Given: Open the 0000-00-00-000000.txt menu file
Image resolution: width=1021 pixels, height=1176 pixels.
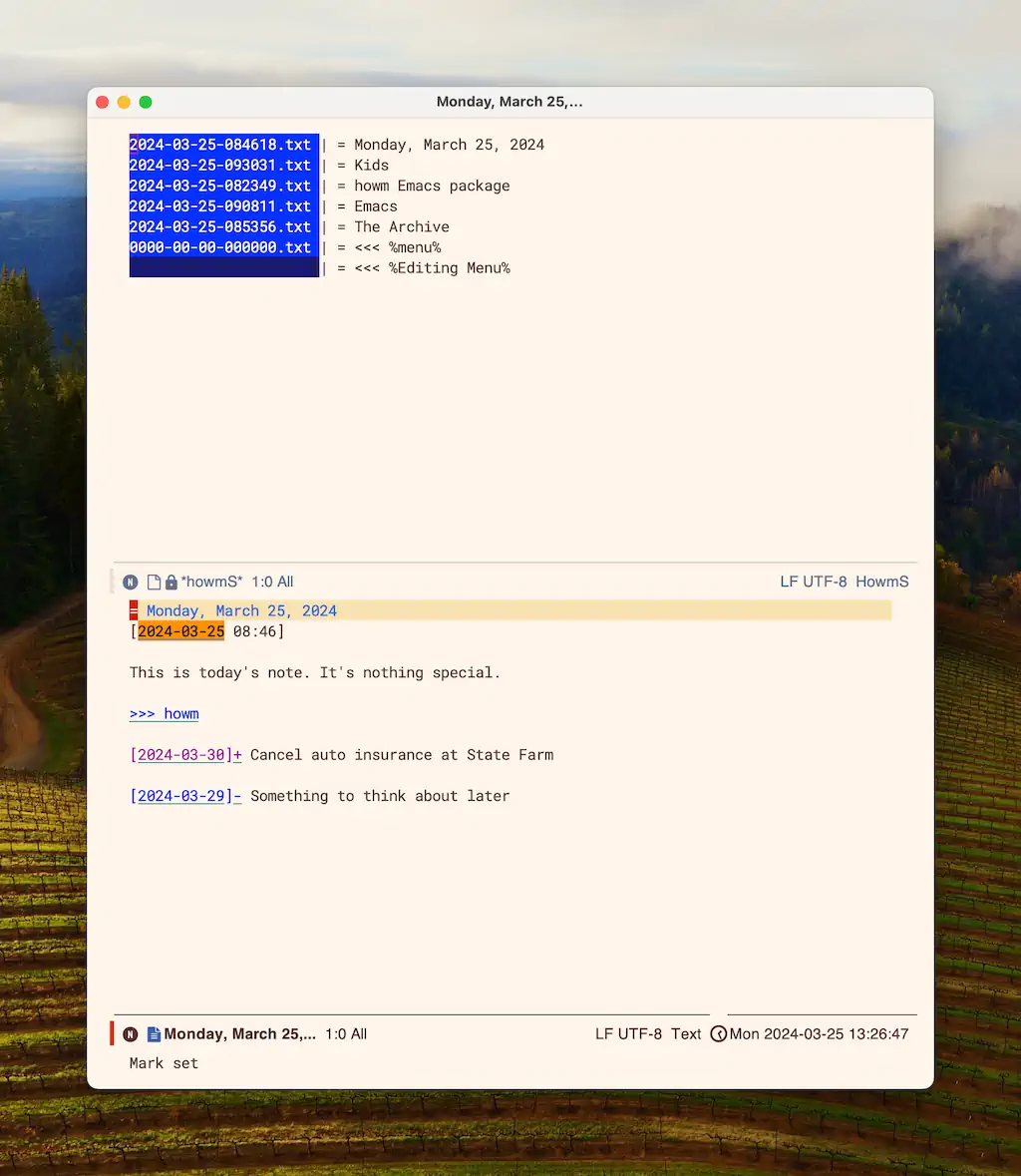Looking at the screenshot, I should pyautogui.click(x=220, y=247).
